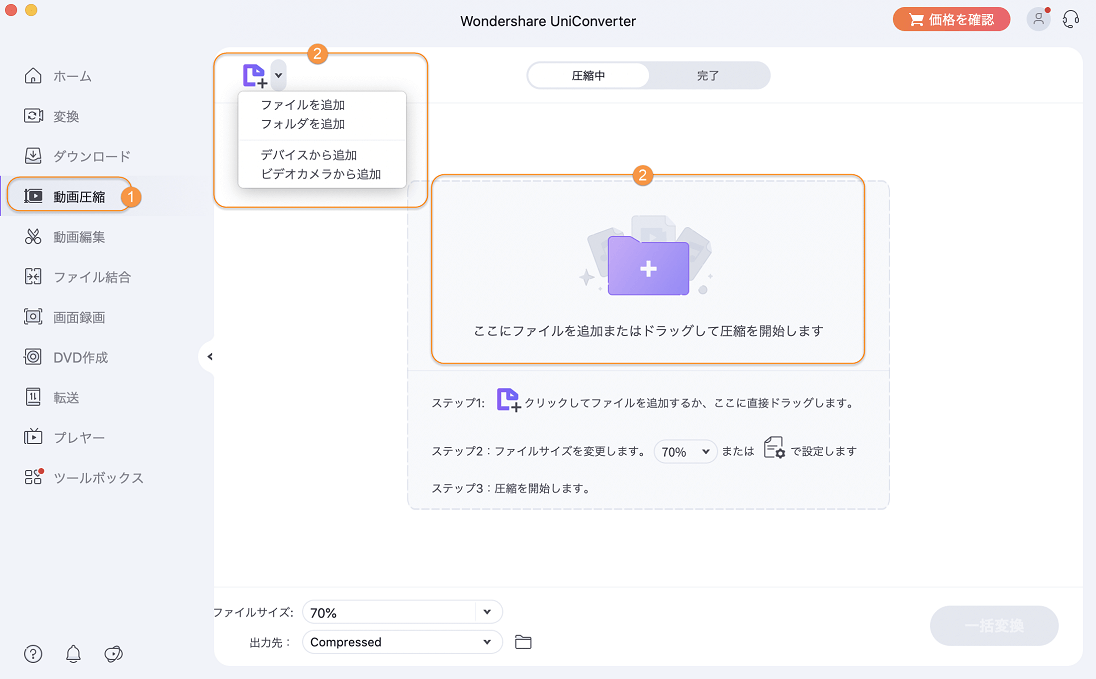Click the add file icon in toolbar
Viewport: 1096px width, 679px height.
(x=254, y=76)
